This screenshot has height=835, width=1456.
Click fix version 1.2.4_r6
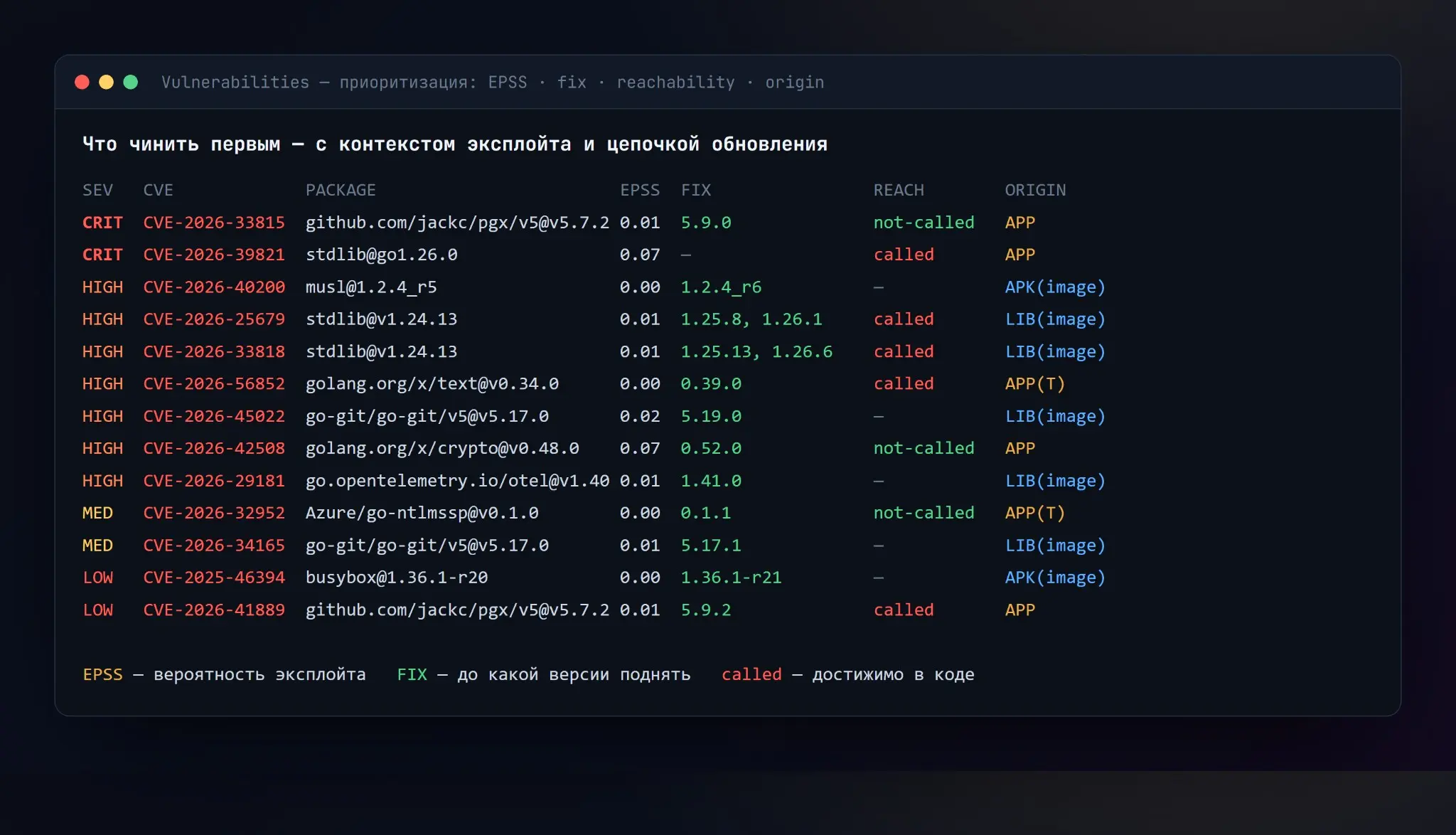(x=721, y=287)
